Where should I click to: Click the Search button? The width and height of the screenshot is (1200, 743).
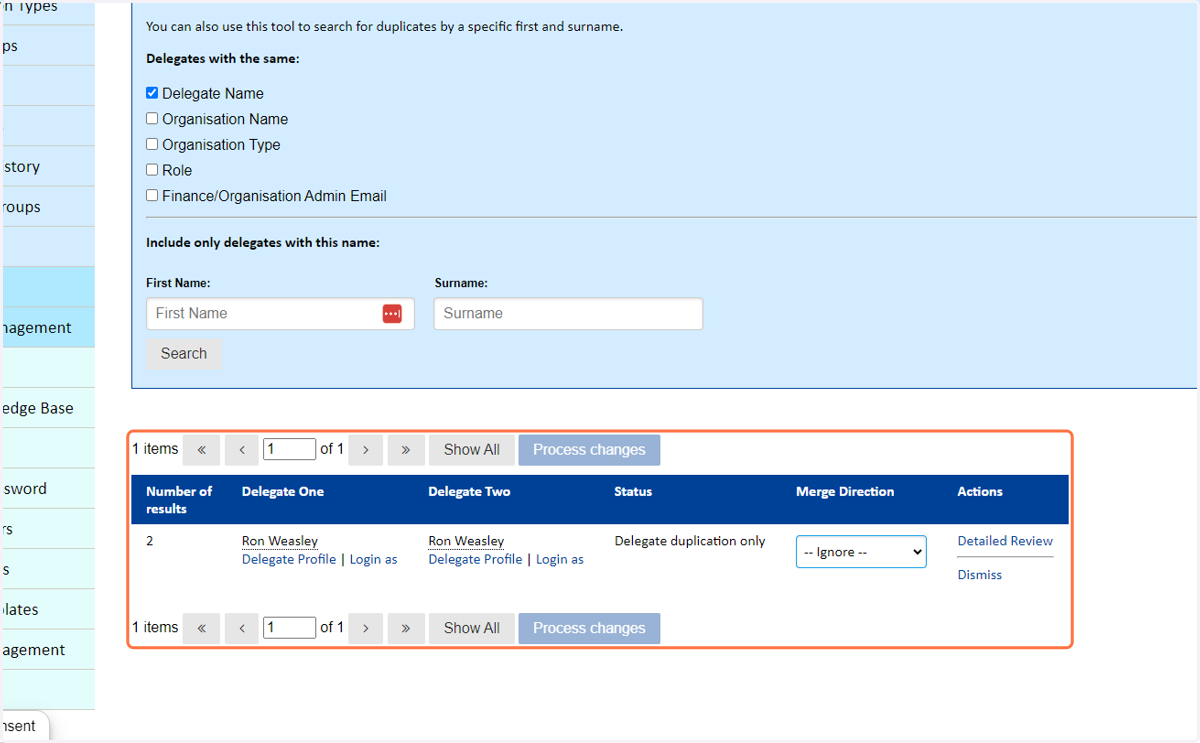(x=184, y=353)
